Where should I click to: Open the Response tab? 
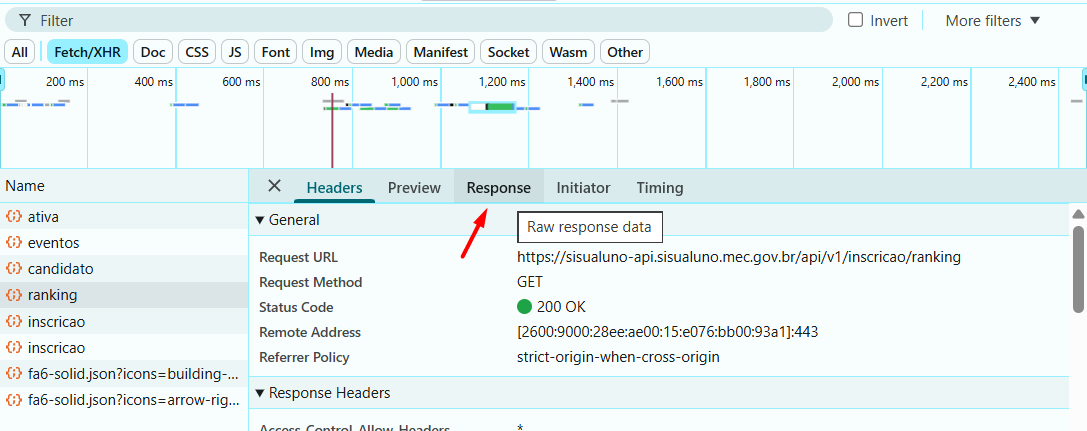(498, 188)
